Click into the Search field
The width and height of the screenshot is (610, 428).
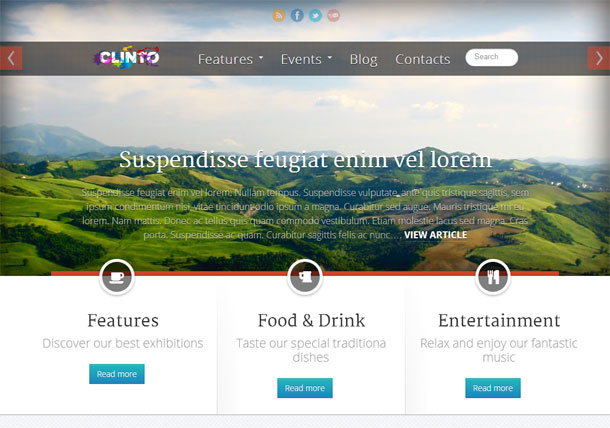(x=492, y=57)
